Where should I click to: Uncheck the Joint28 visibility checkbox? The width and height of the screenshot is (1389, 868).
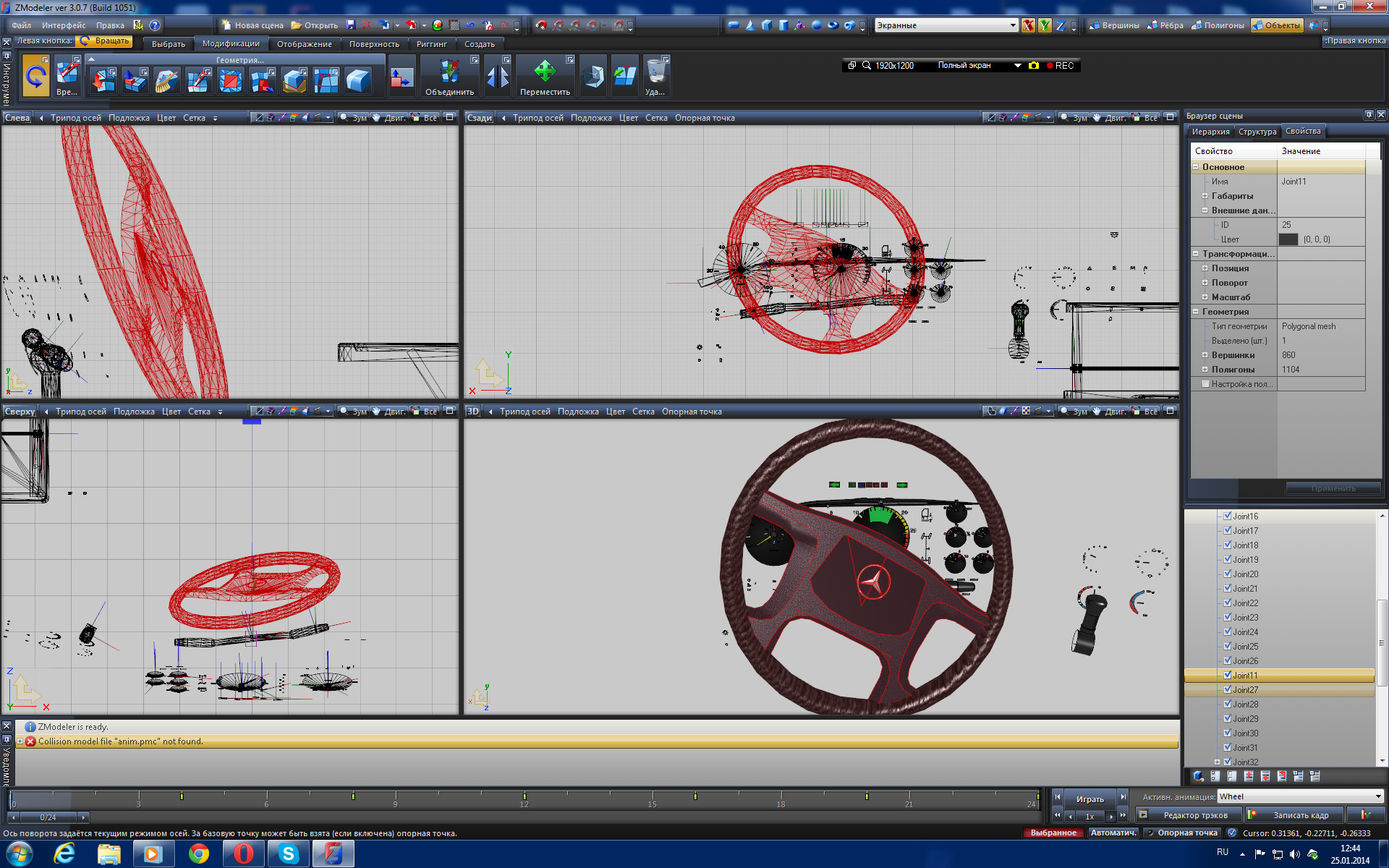(x=1228, y=704)
